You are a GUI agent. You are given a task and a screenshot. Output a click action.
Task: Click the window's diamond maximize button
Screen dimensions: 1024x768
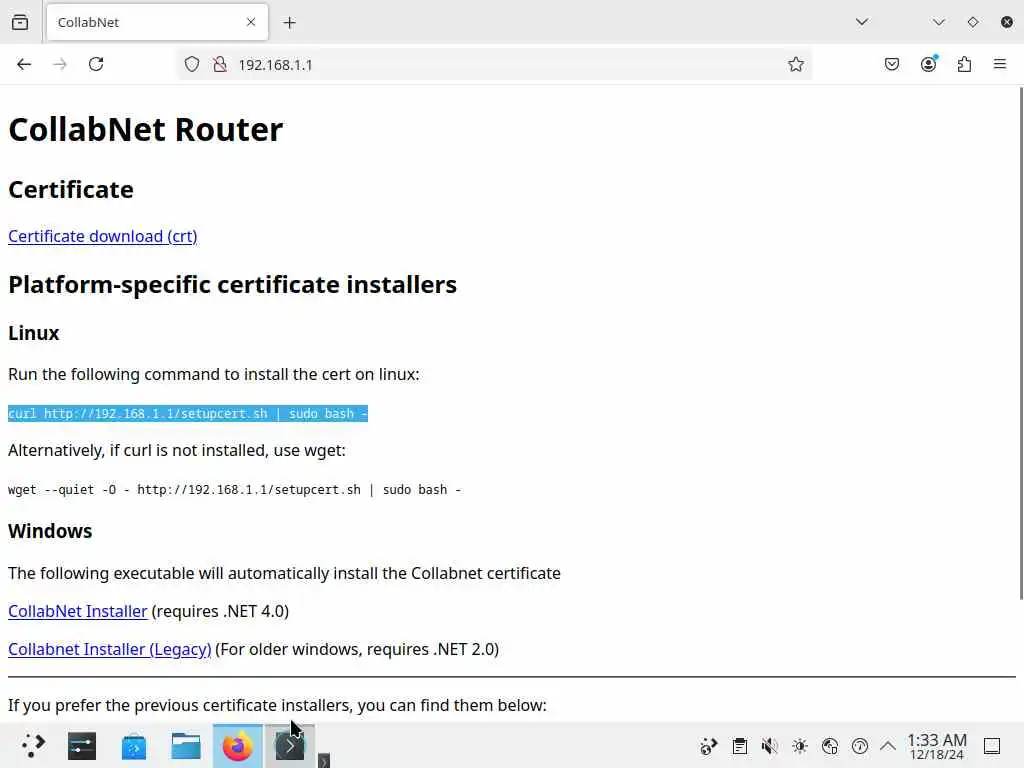pos(972,22)
